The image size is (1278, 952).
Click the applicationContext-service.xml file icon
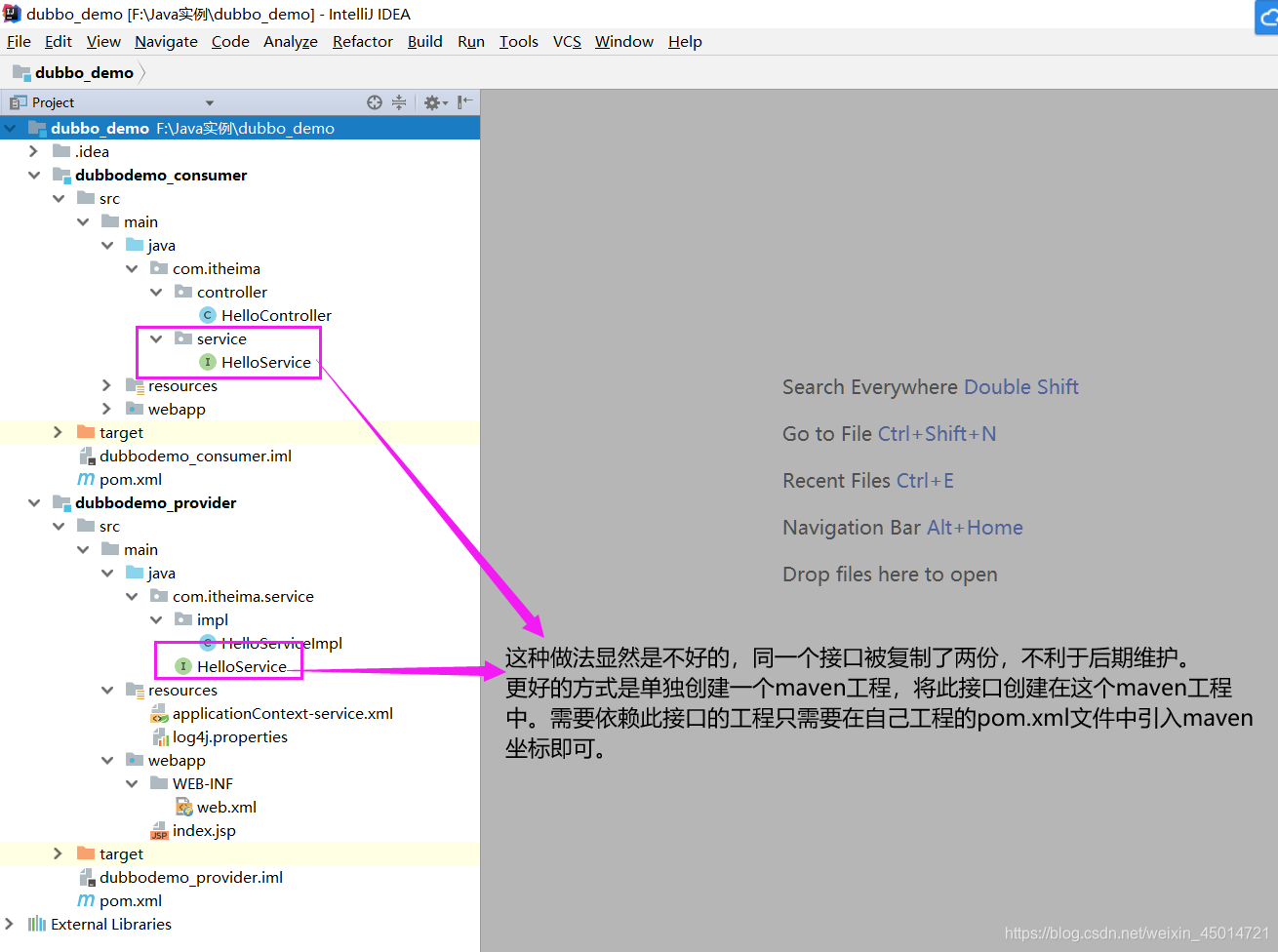[159, 713]
